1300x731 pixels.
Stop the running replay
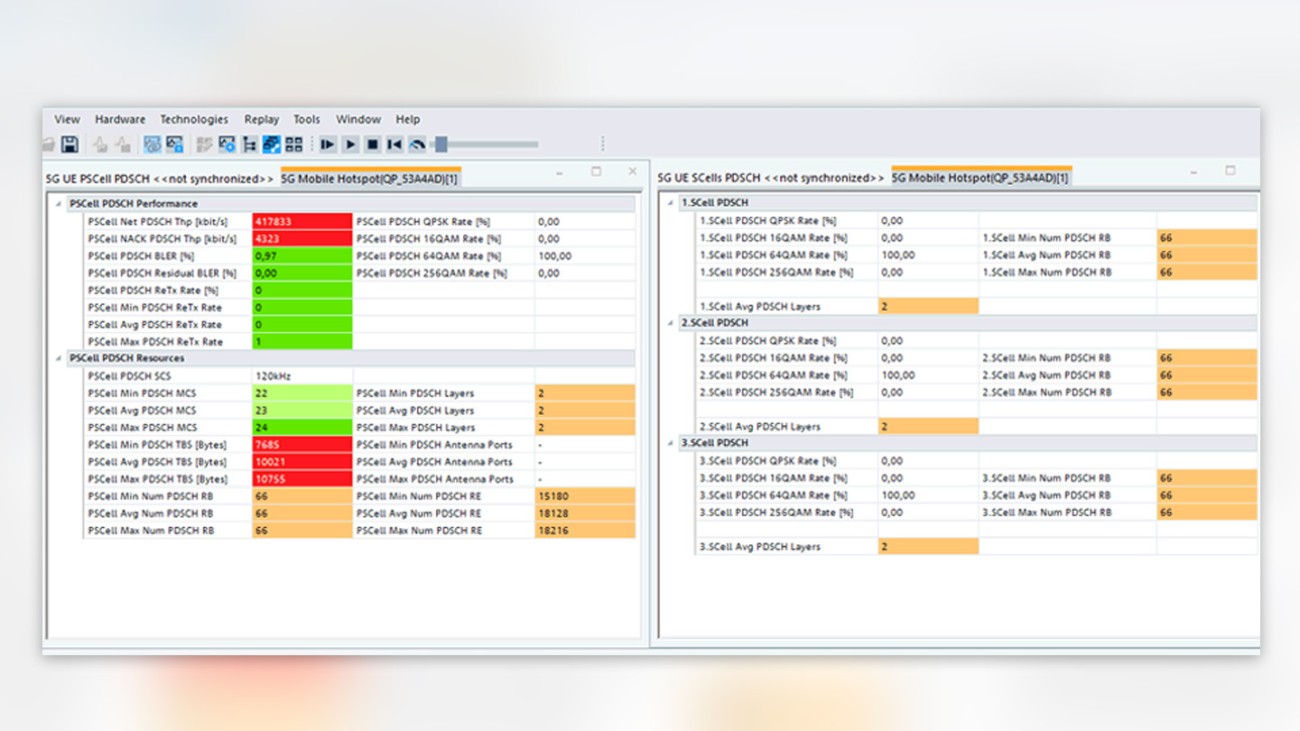click(x=372, y=144)
